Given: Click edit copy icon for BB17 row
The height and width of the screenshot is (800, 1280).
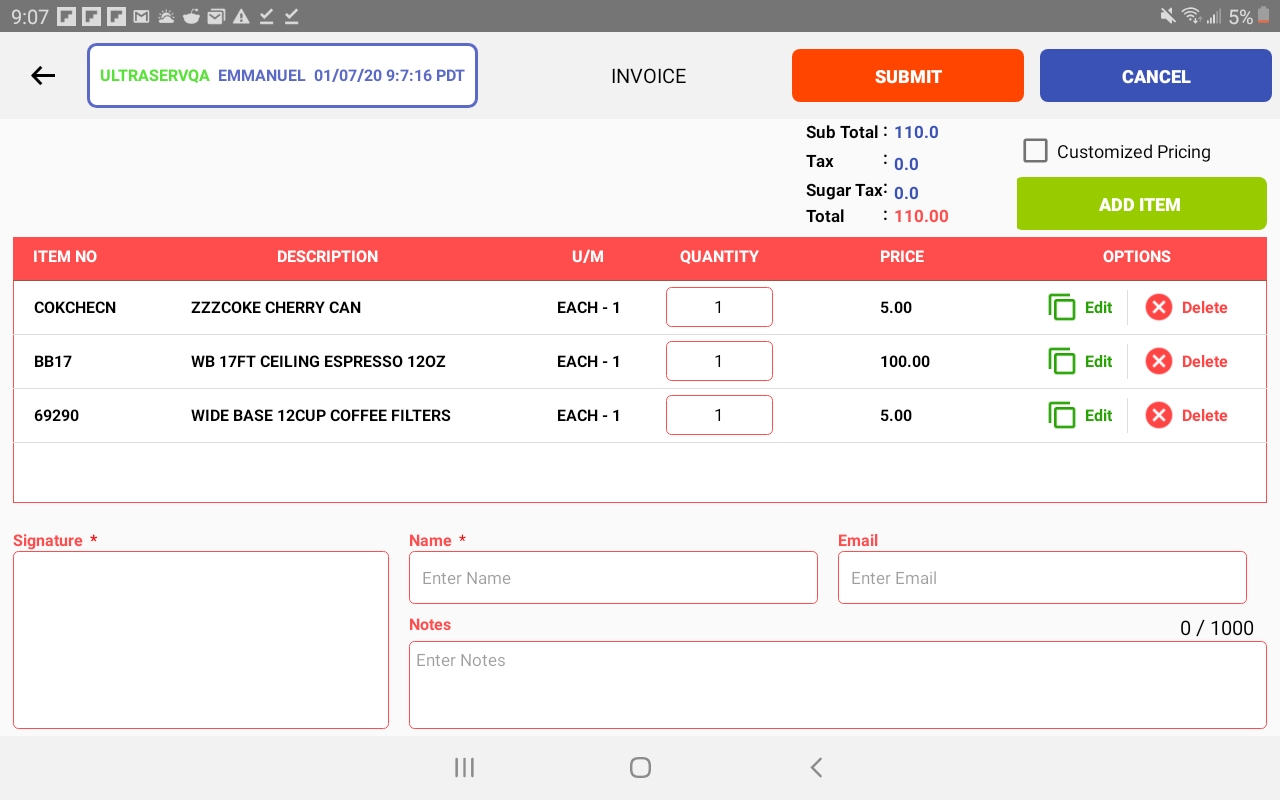Looking at the screenshot, I should click(1062, 361).
